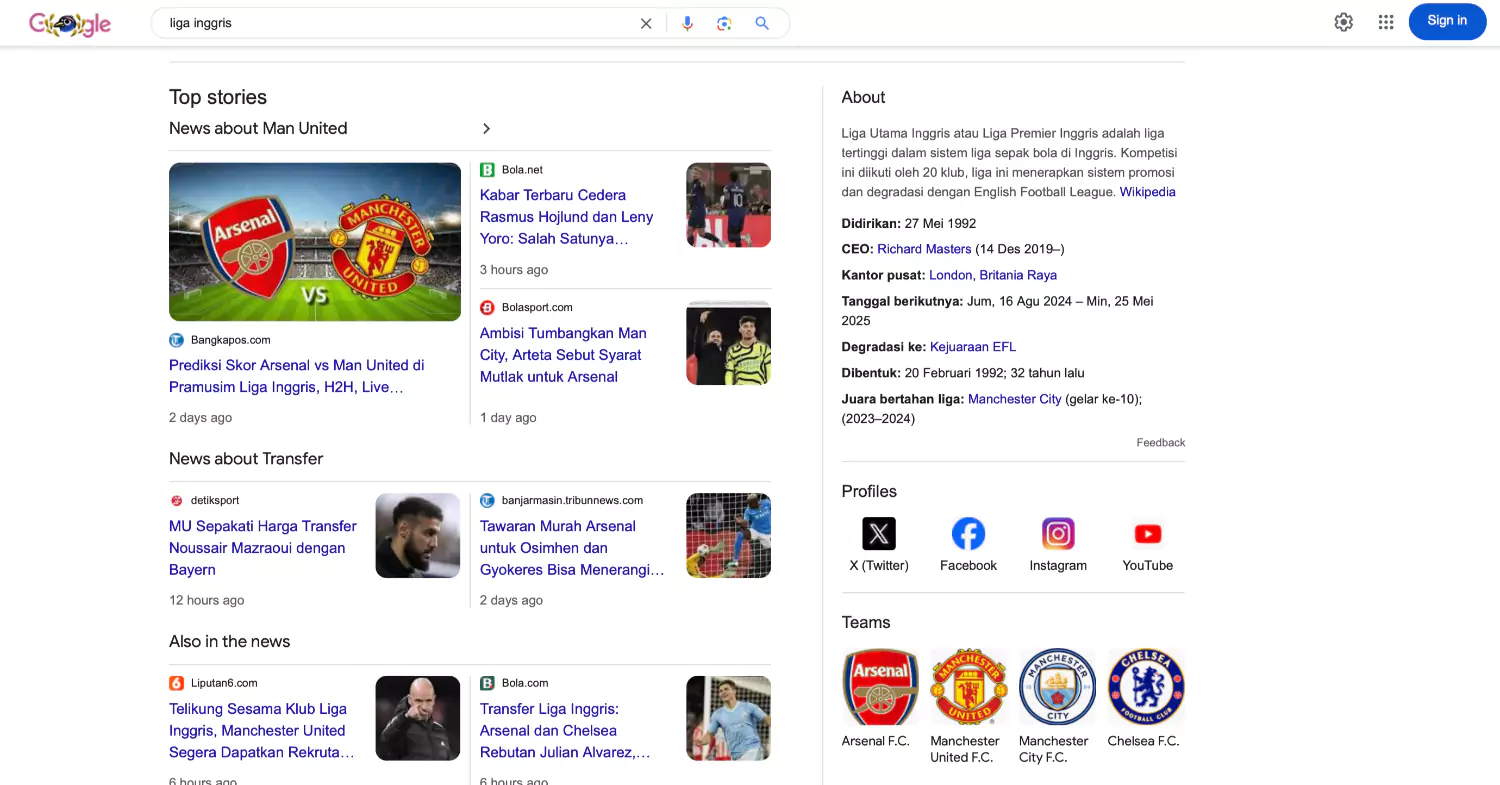Viewport: 1500px width, 785px height.
Task: Click the Liputan6.com source icon
Action: (x=176, y=684)
